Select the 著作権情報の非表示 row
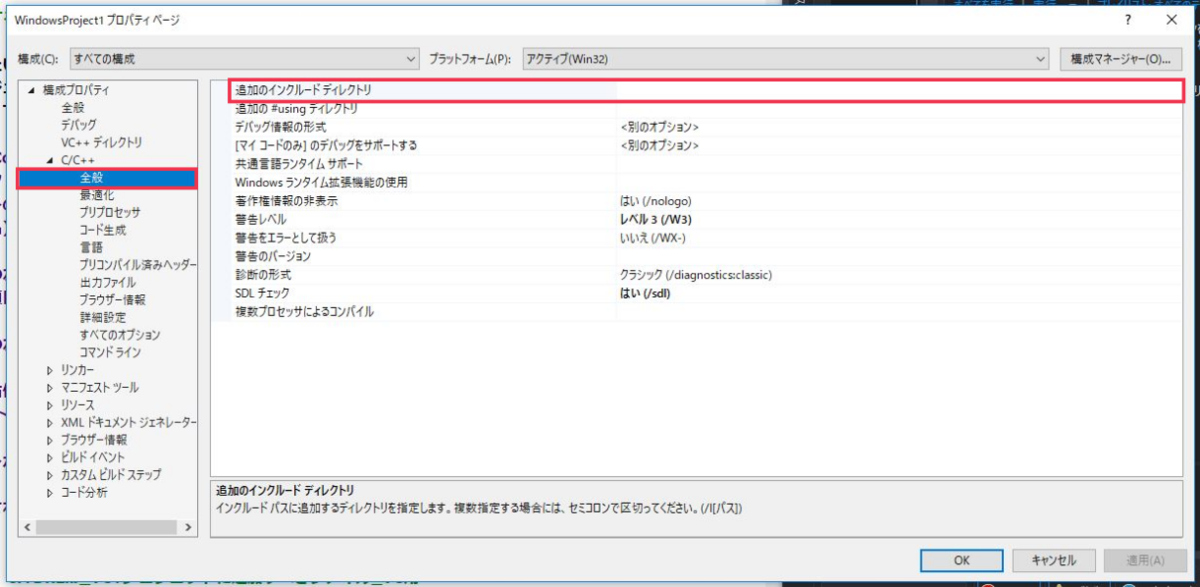1200x587 pixels. [707, 201]
